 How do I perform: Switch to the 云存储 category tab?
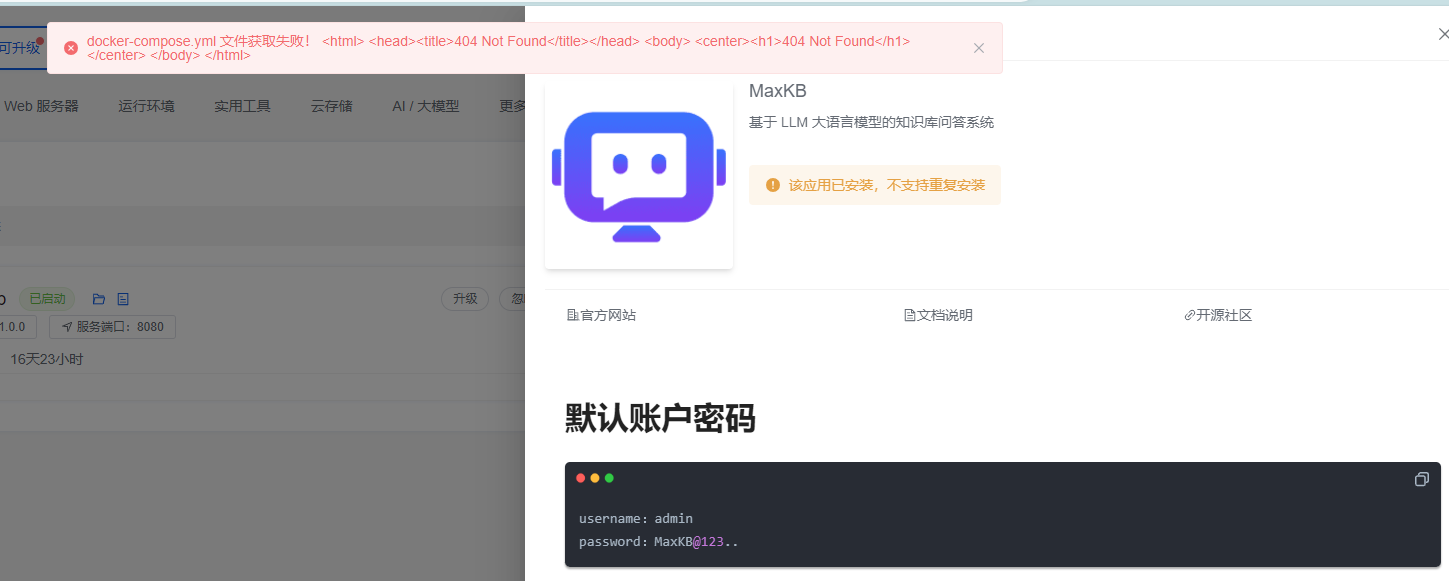coord(331,106)
